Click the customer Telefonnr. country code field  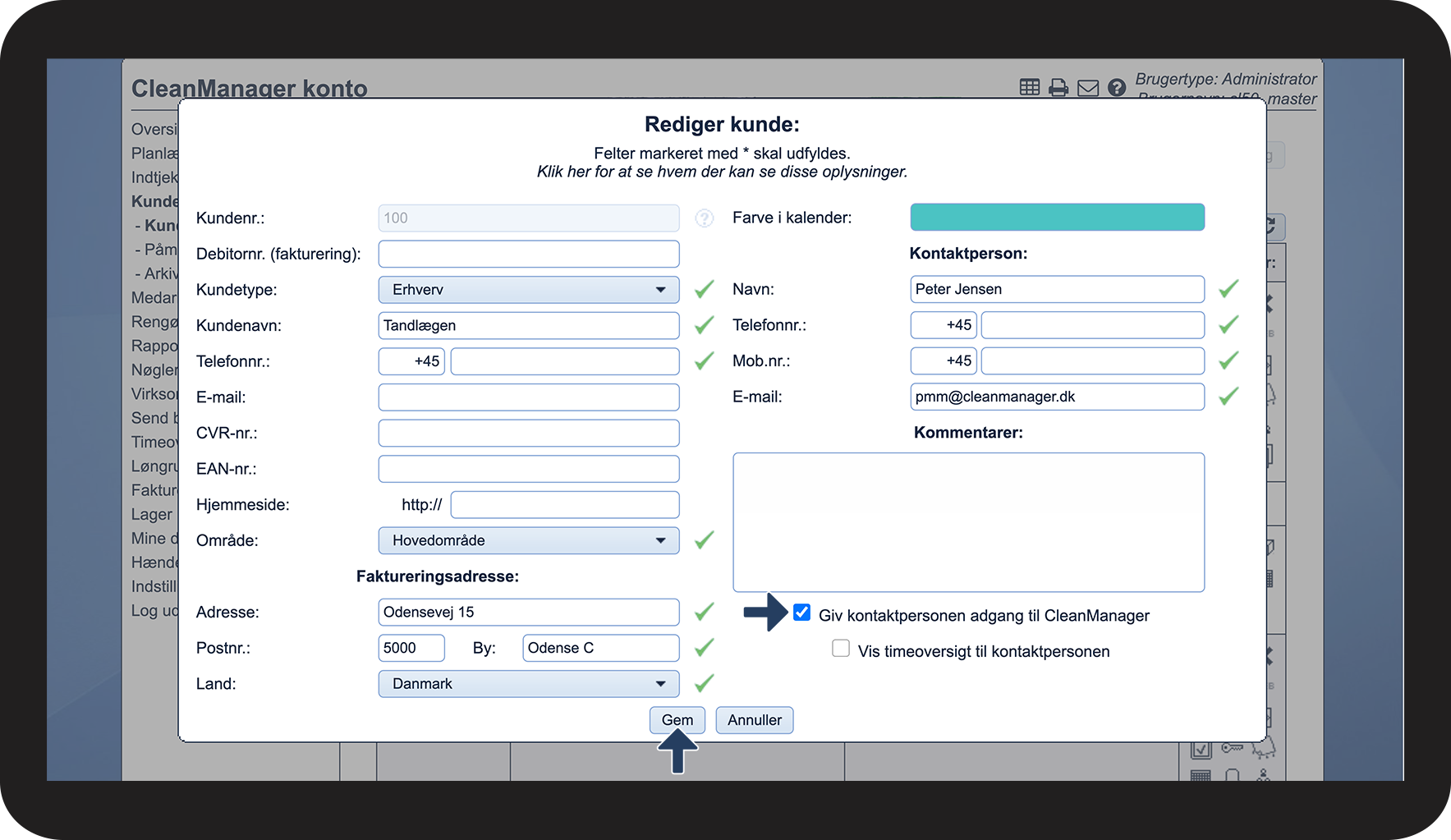411,361
